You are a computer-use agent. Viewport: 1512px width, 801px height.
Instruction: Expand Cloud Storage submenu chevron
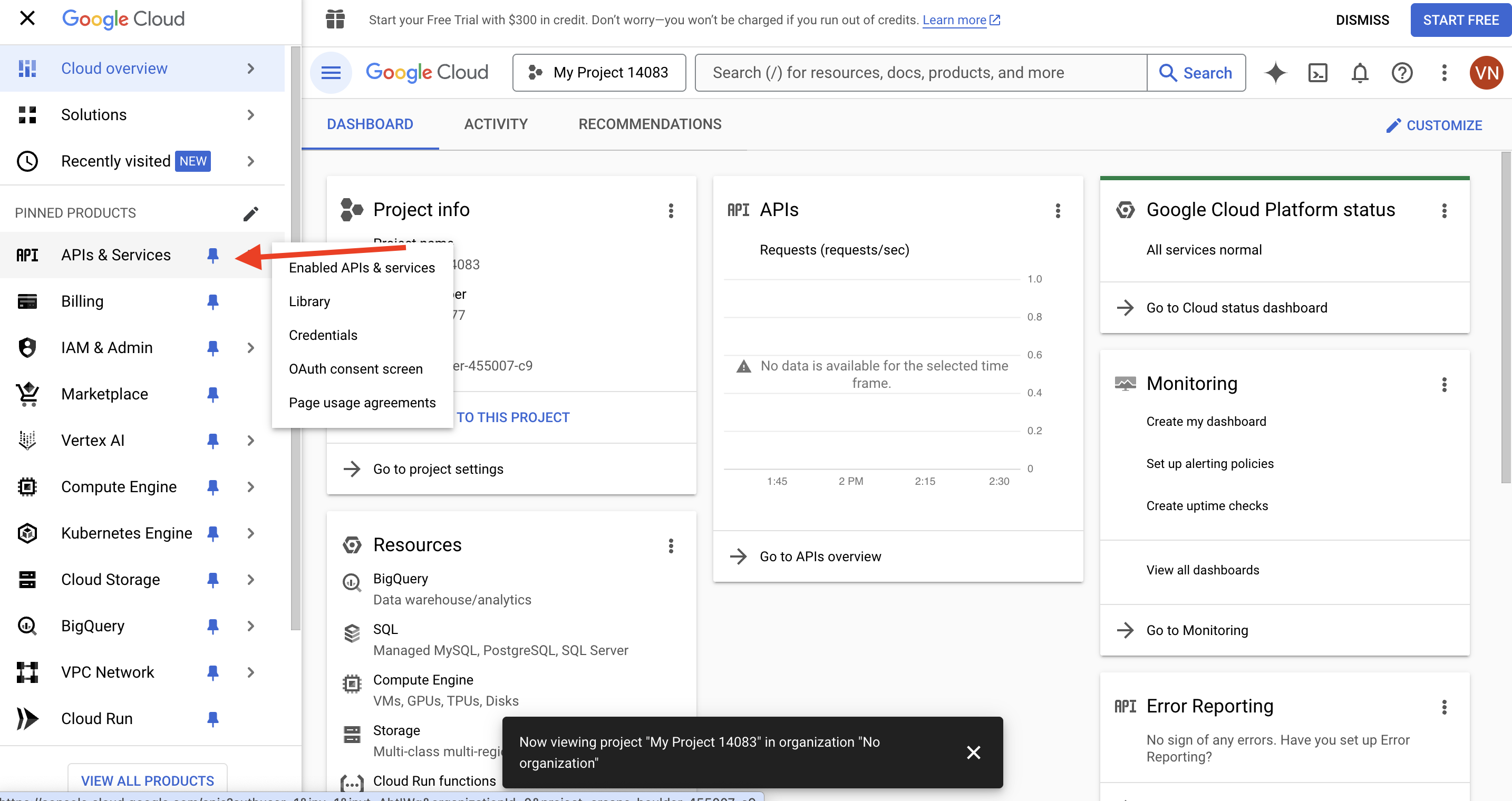(x=250, y=580)
